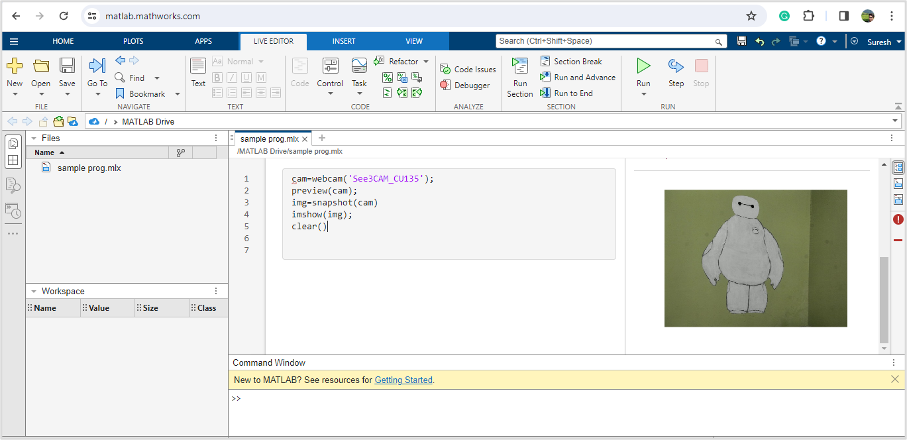The width and height of the screenshot is (908, 440).
Task: Click the Go To arrow icon
Action: click(97, 65)
